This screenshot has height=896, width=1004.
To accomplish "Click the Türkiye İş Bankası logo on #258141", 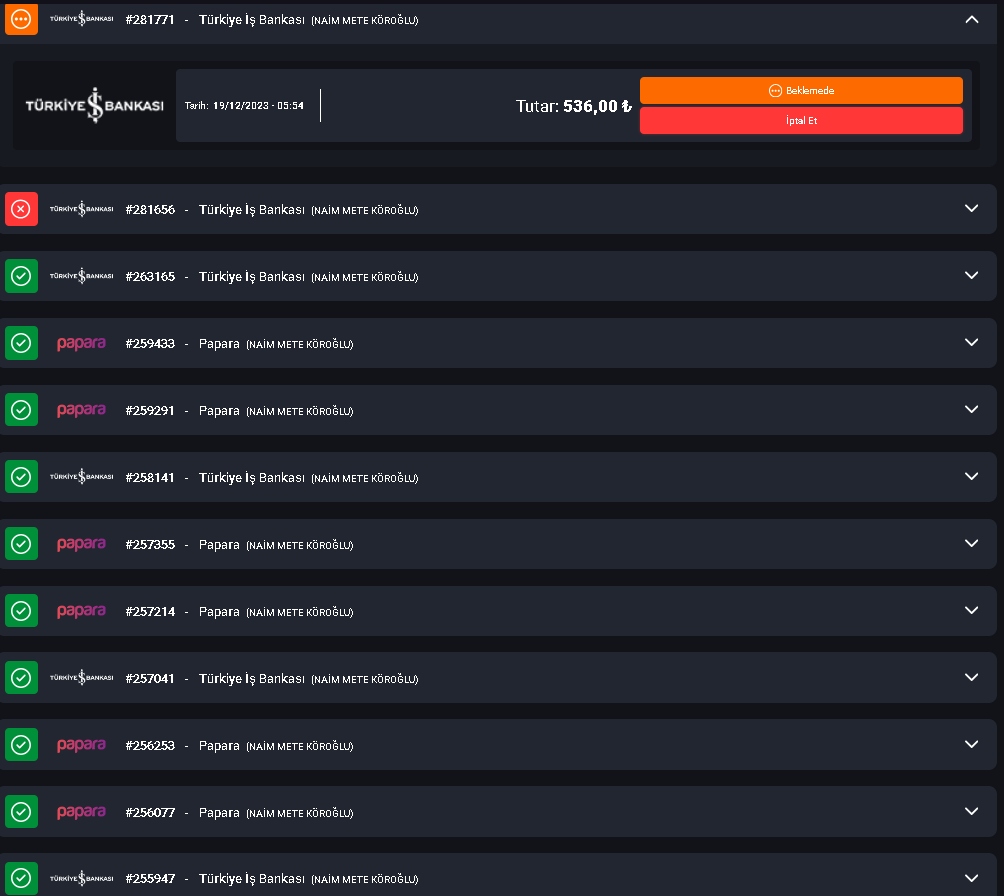I will (81, 477).
